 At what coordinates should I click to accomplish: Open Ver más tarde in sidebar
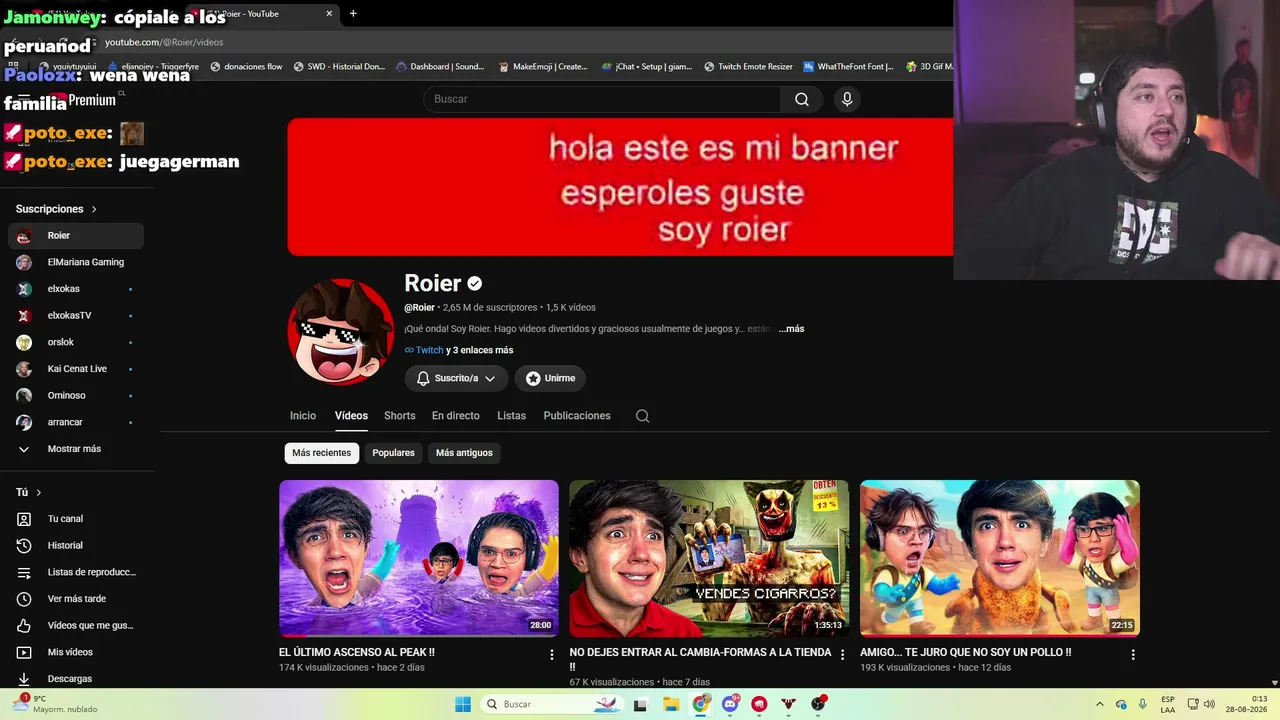[x=76, y=599]
